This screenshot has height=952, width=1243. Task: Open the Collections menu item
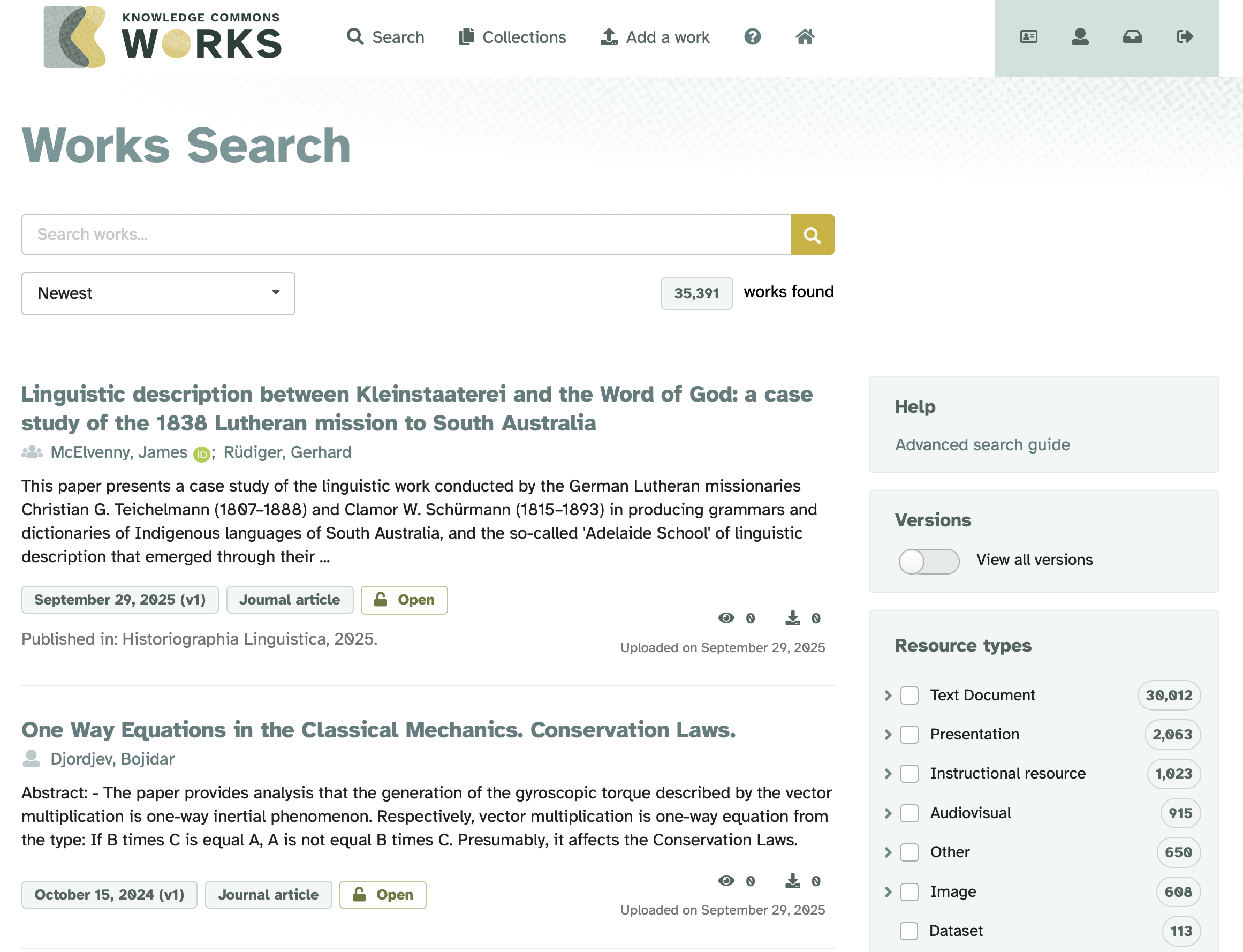(x=512, y=37)
